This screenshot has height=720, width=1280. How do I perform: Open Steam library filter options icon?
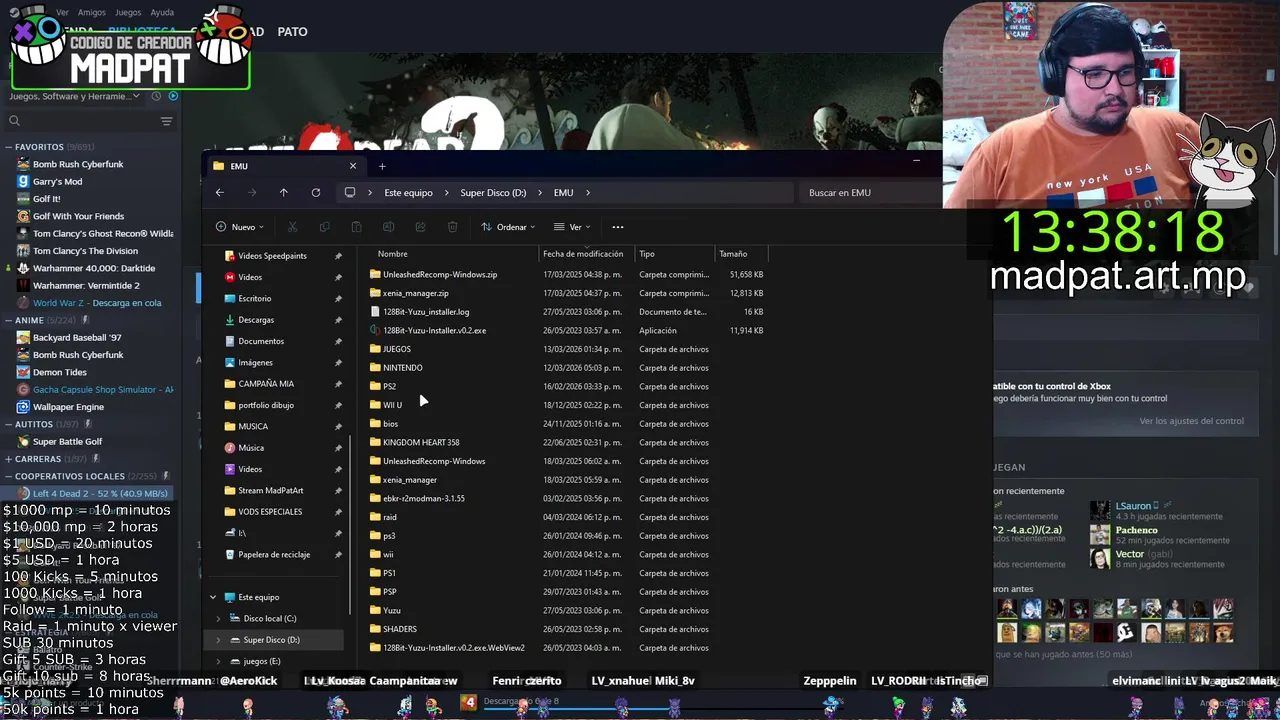(x=166, y=121)
